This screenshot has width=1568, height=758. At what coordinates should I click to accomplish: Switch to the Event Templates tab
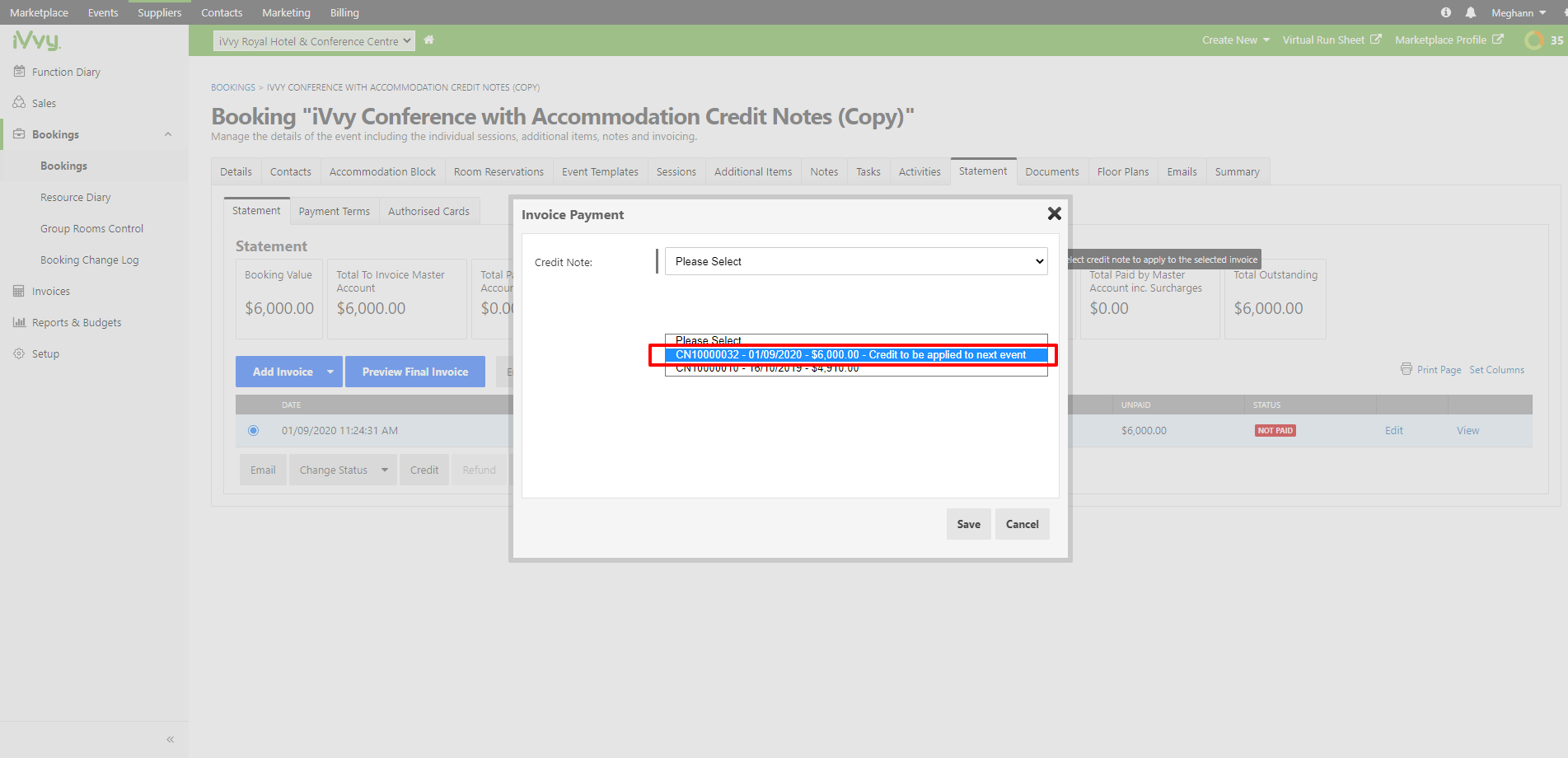(x=600, y=171)
